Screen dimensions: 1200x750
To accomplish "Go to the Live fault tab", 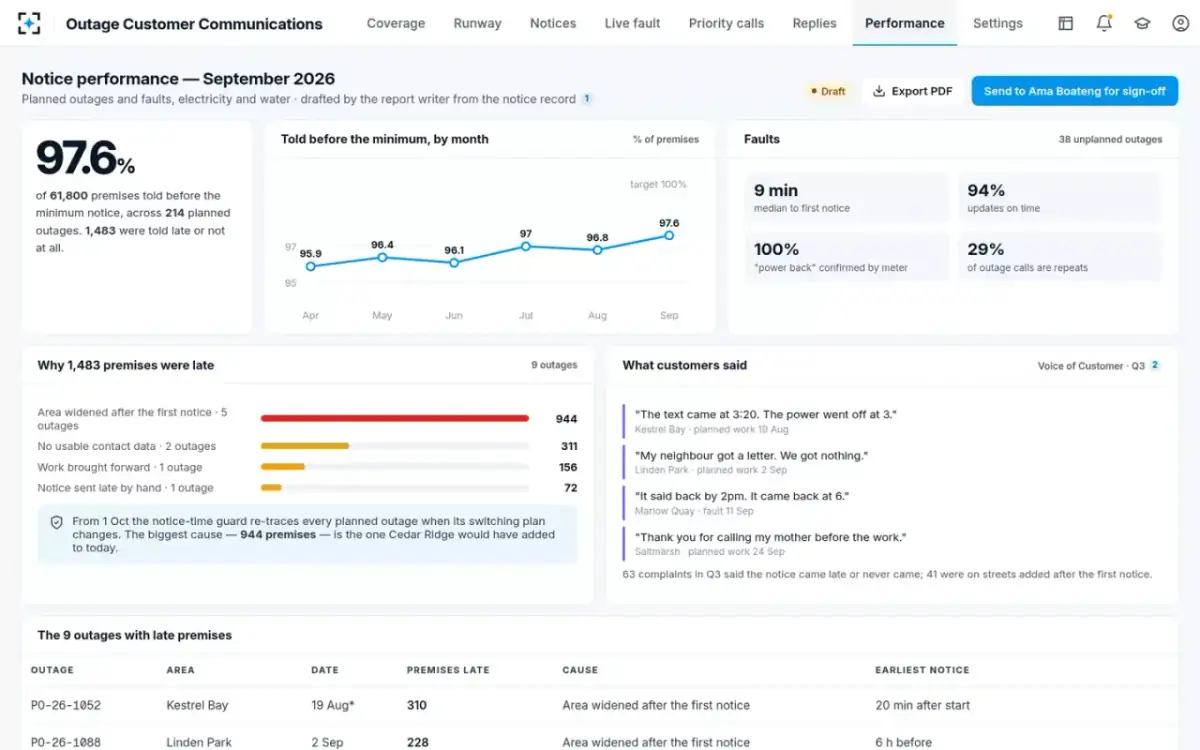I will tap(632, 23).
